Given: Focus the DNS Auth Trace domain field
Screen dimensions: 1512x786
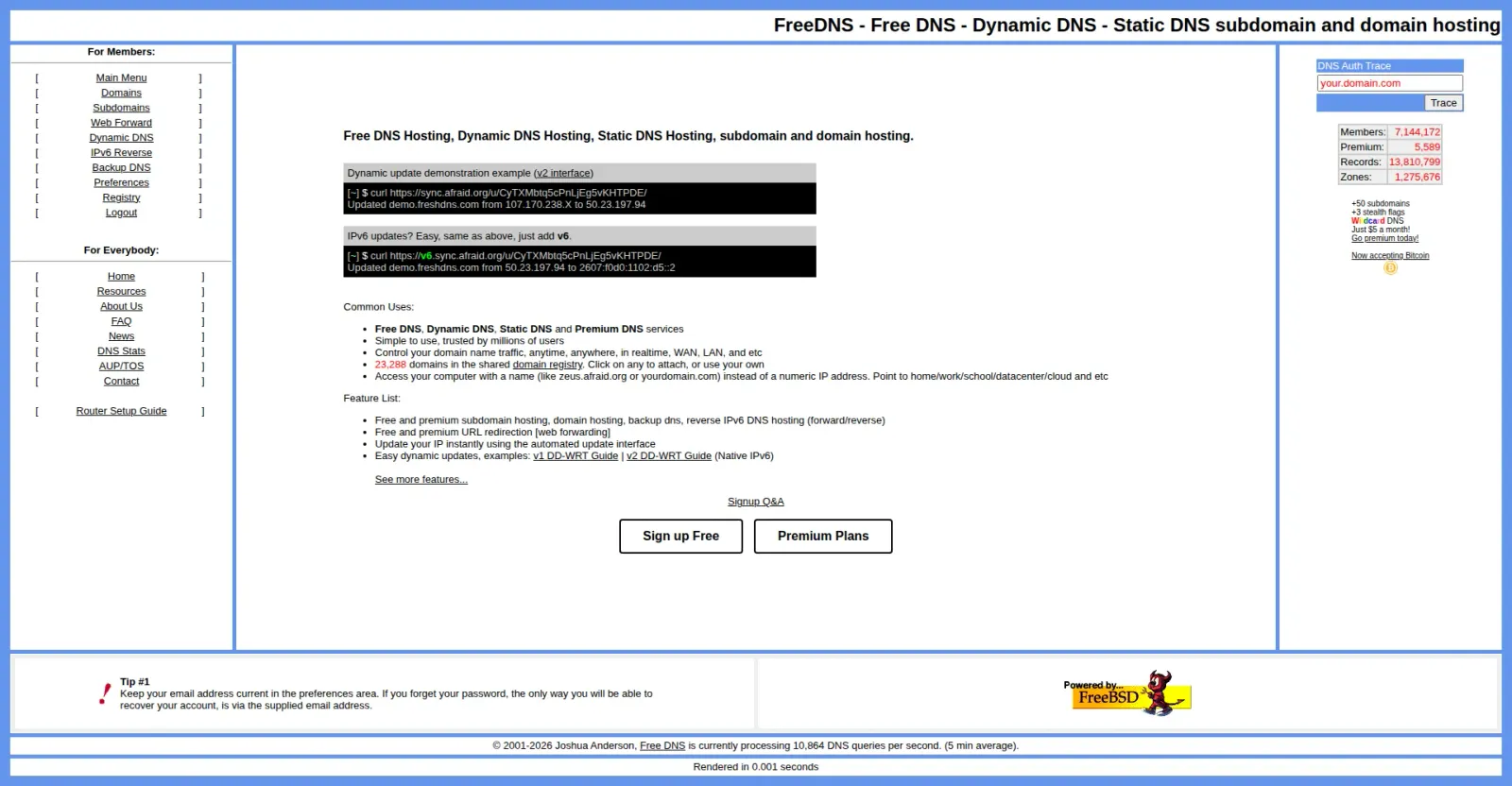Looking at the screenshot, I should (x=1389, y=83).
